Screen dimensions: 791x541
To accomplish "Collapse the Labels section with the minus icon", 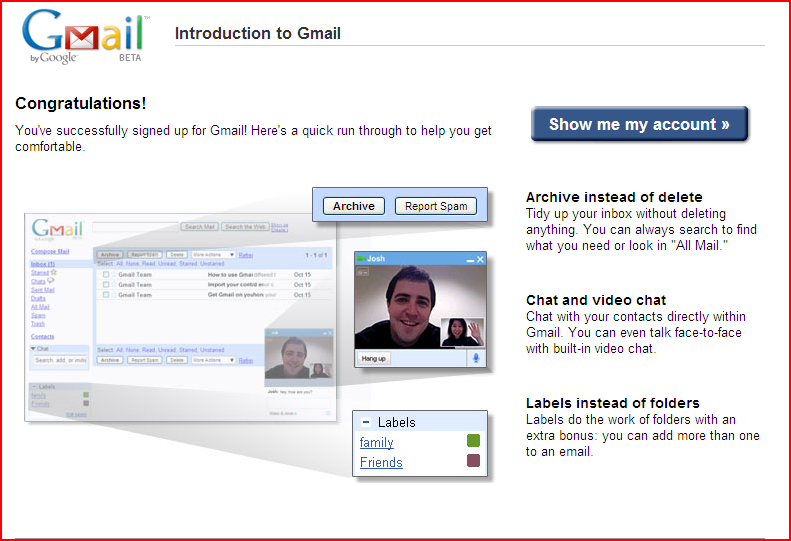I will 366,422.
